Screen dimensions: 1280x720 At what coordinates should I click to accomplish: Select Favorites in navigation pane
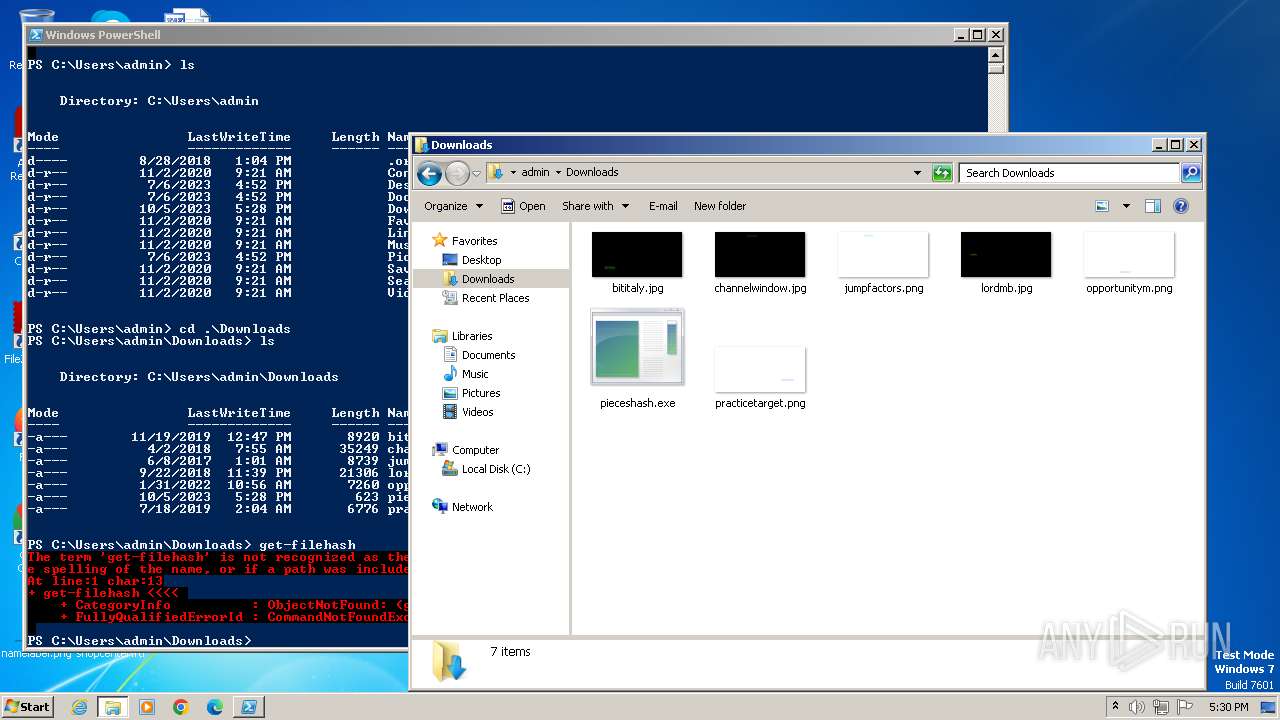tap(474, 241)
